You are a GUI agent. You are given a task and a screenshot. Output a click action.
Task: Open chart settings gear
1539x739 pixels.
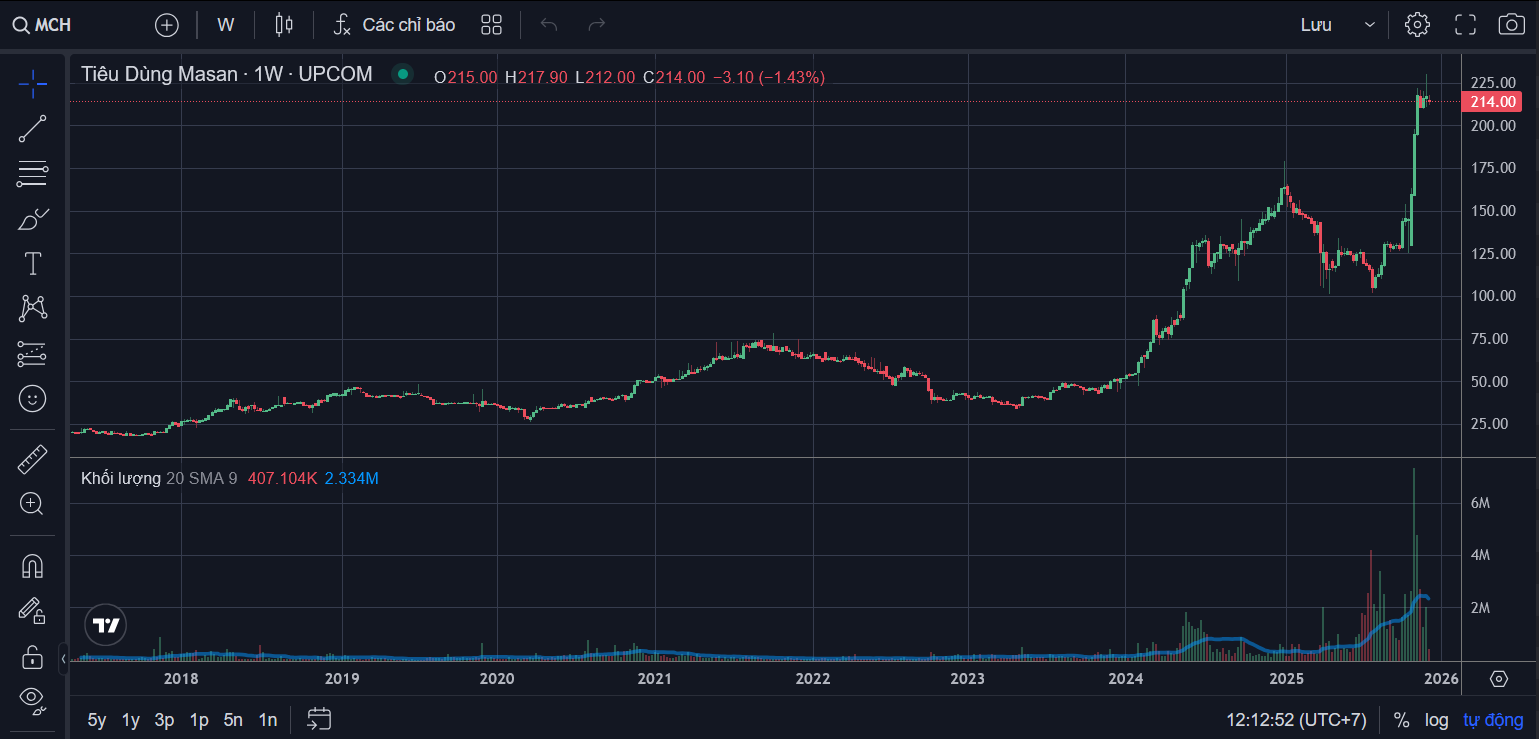(1417, 25)
